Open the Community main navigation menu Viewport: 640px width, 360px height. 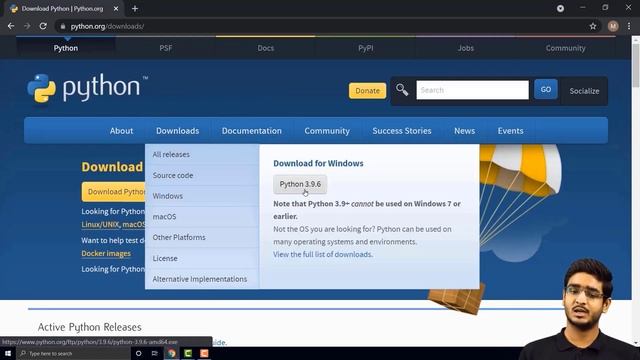[x=327, y=131]
